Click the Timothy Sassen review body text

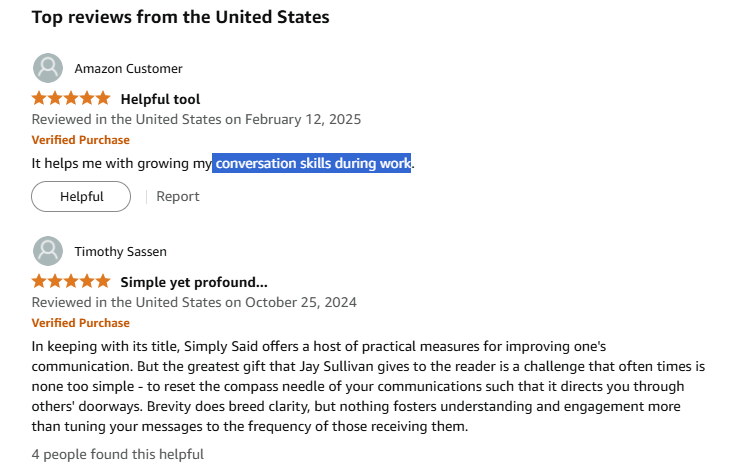[368, 386]
